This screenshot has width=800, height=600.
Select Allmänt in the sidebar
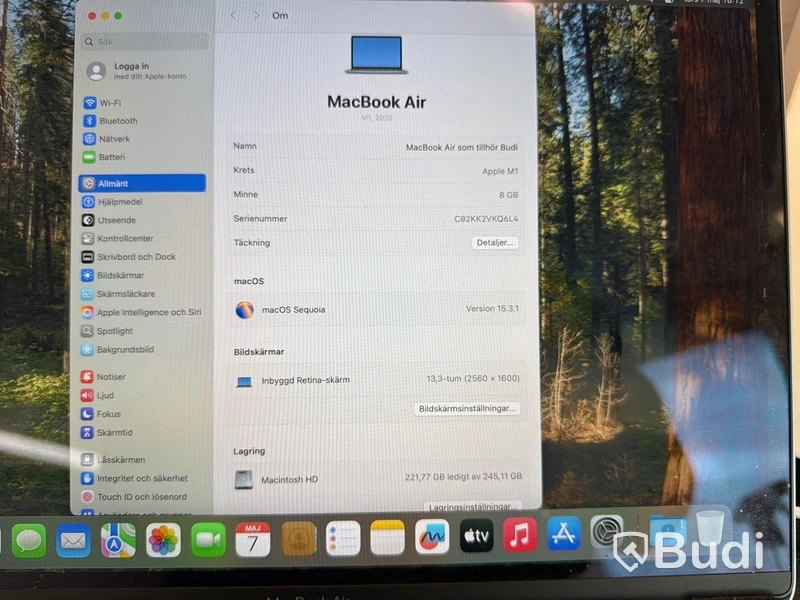(x=142, y=183)
